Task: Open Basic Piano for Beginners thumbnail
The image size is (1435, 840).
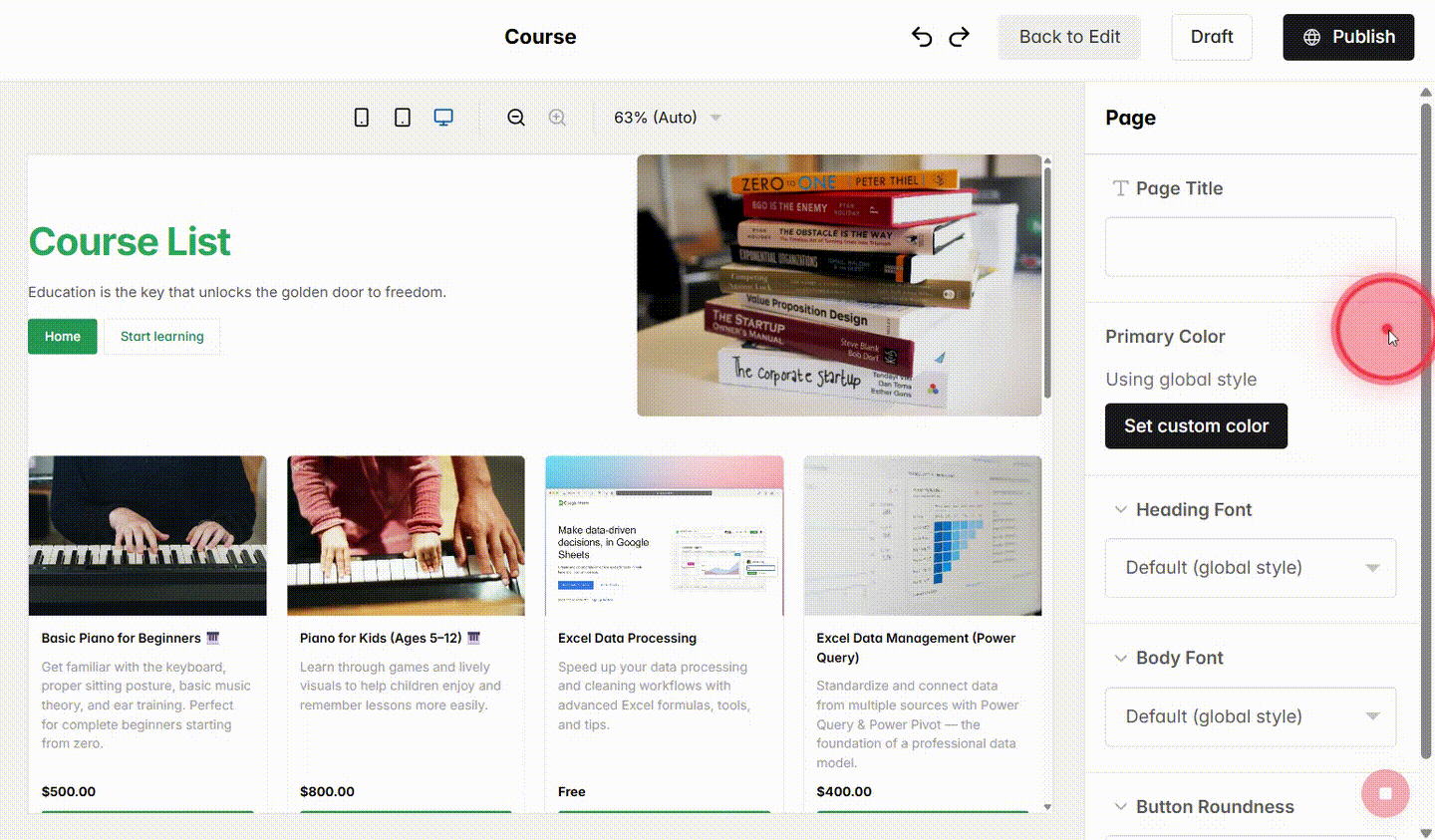Action: click(147, 536)
